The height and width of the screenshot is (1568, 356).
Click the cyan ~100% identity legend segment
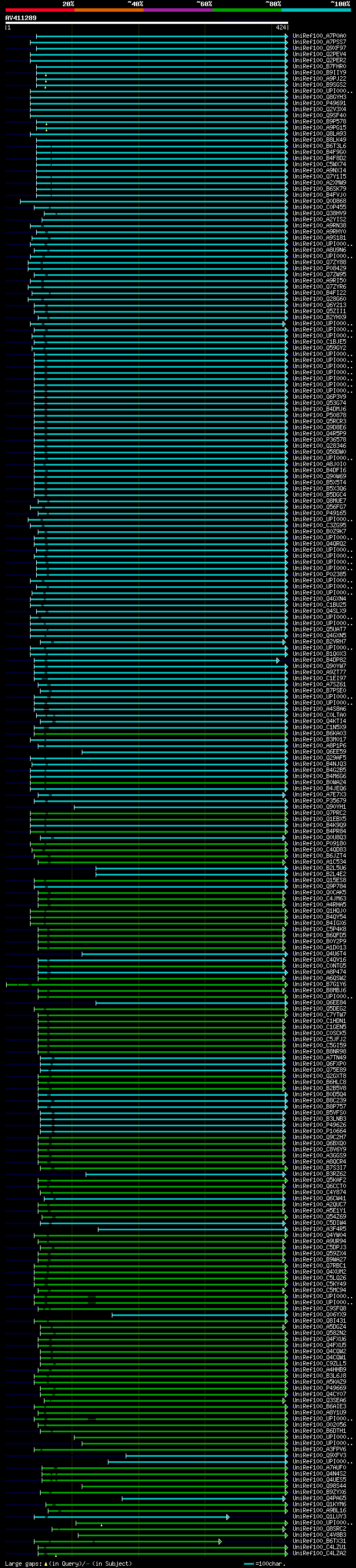pos(316,10)
